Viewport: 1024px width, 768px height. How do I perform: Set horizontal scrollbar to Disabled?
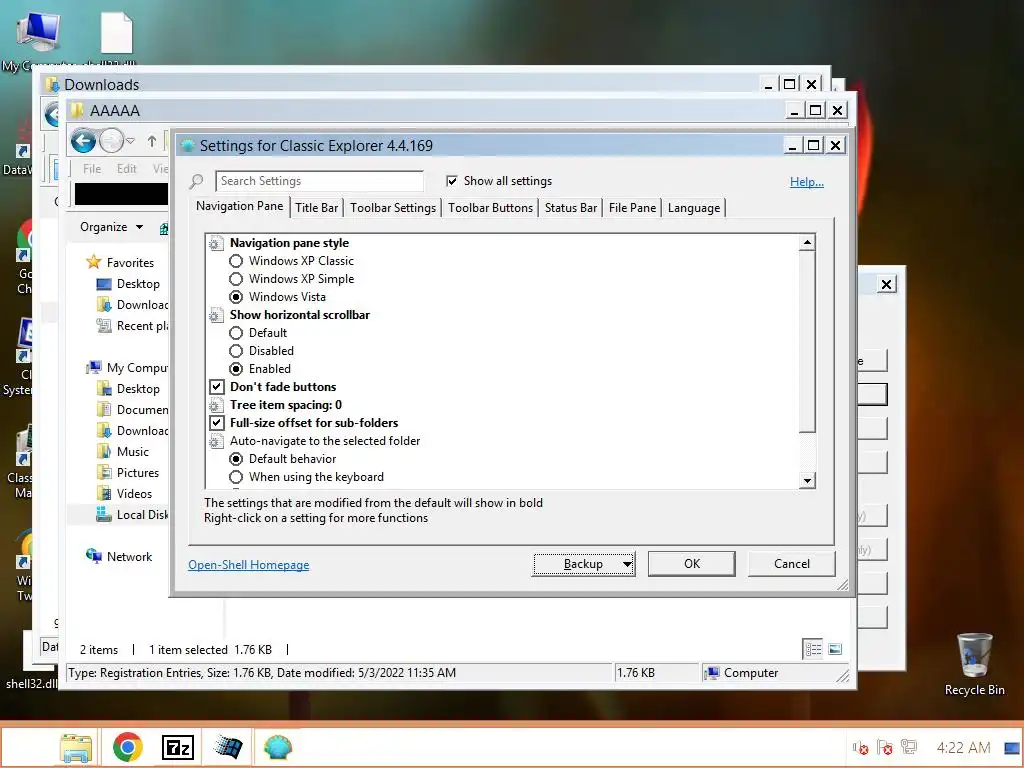tap(236, 351)
